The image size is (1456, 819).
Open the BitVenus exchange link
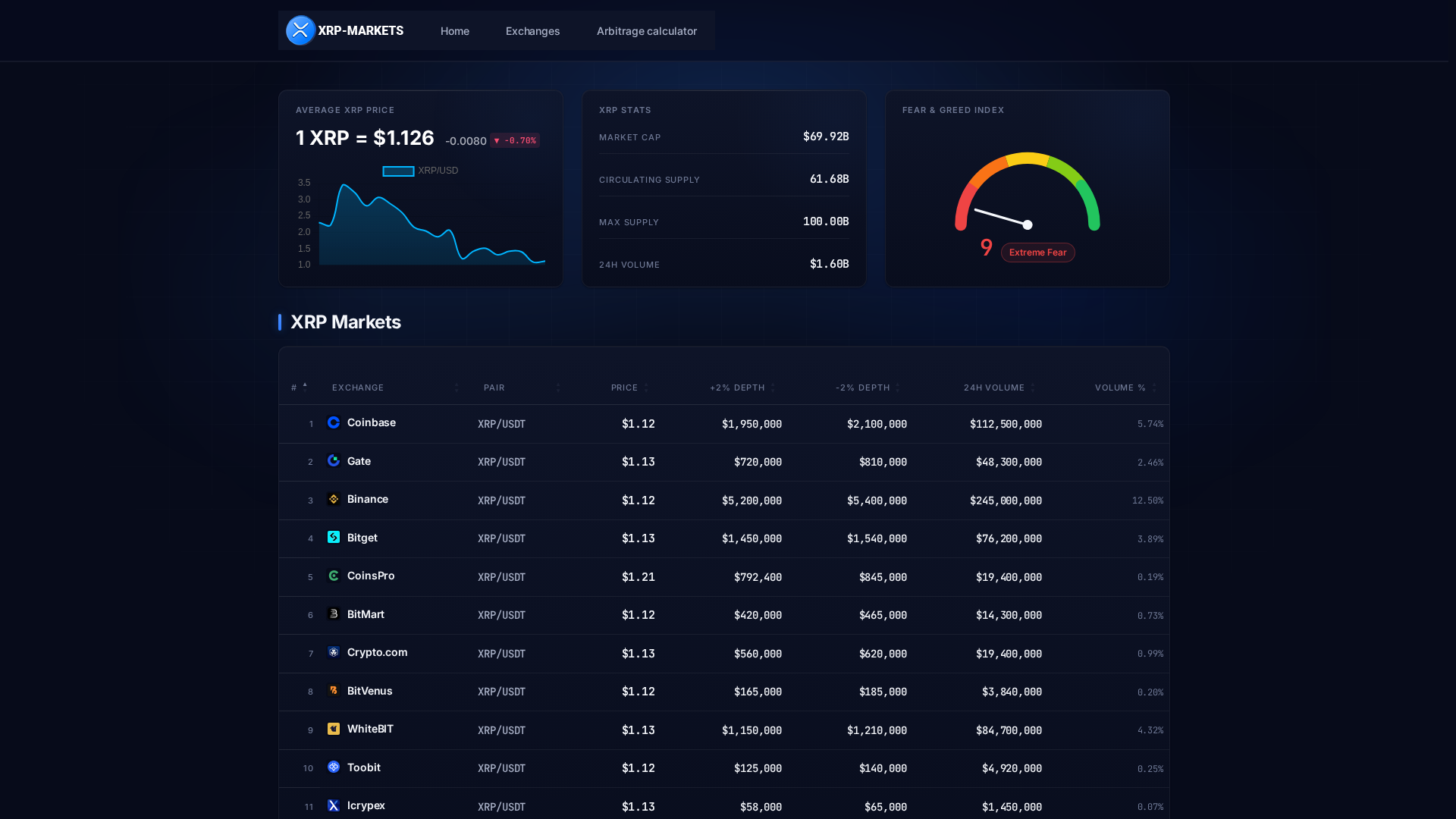(x=370, y=691)
